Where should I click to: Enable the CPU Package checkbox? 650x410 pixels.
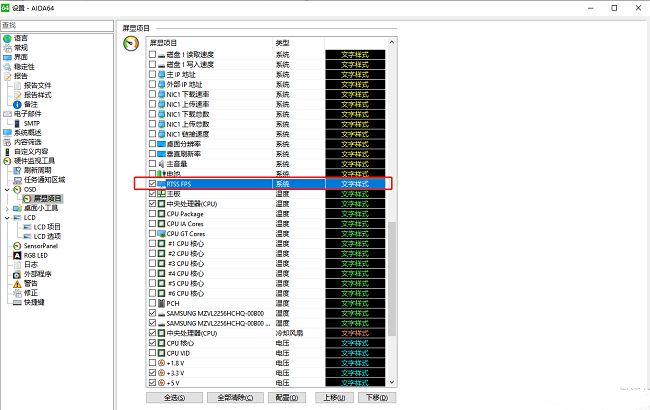coord(153,213)
